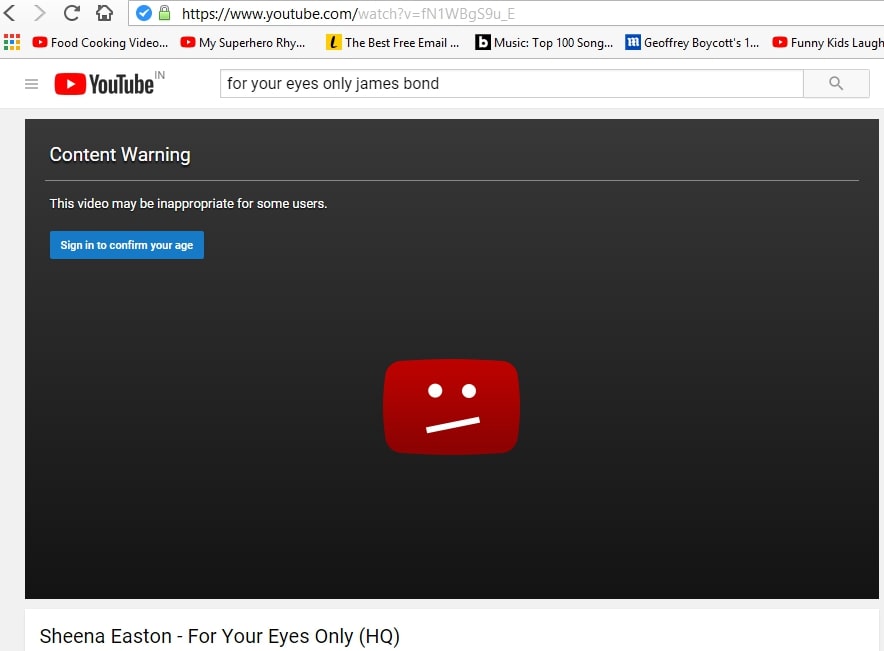884x651 pixels.
Task: Click the magnifier search button
Action: [x=836, y=83]
